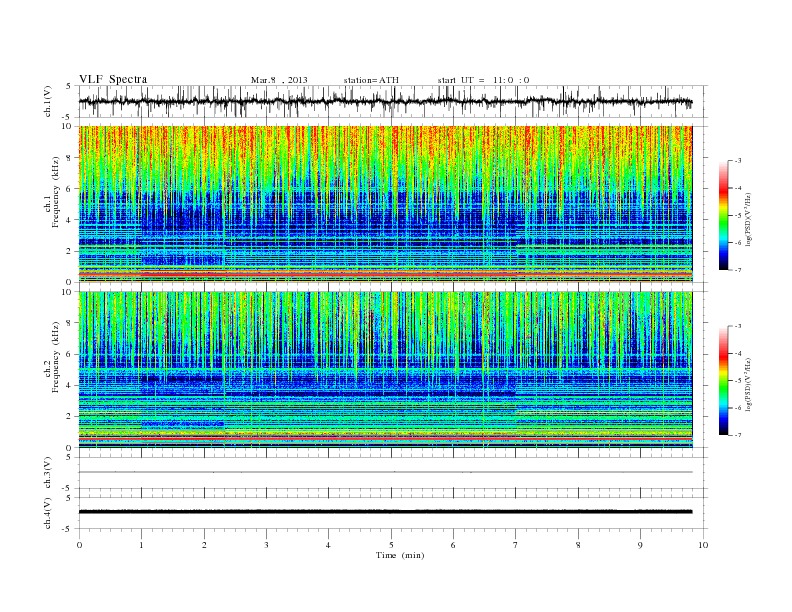Click the "ch.4(V)" axis label
The image size is (792, 612).
[48, 513]
